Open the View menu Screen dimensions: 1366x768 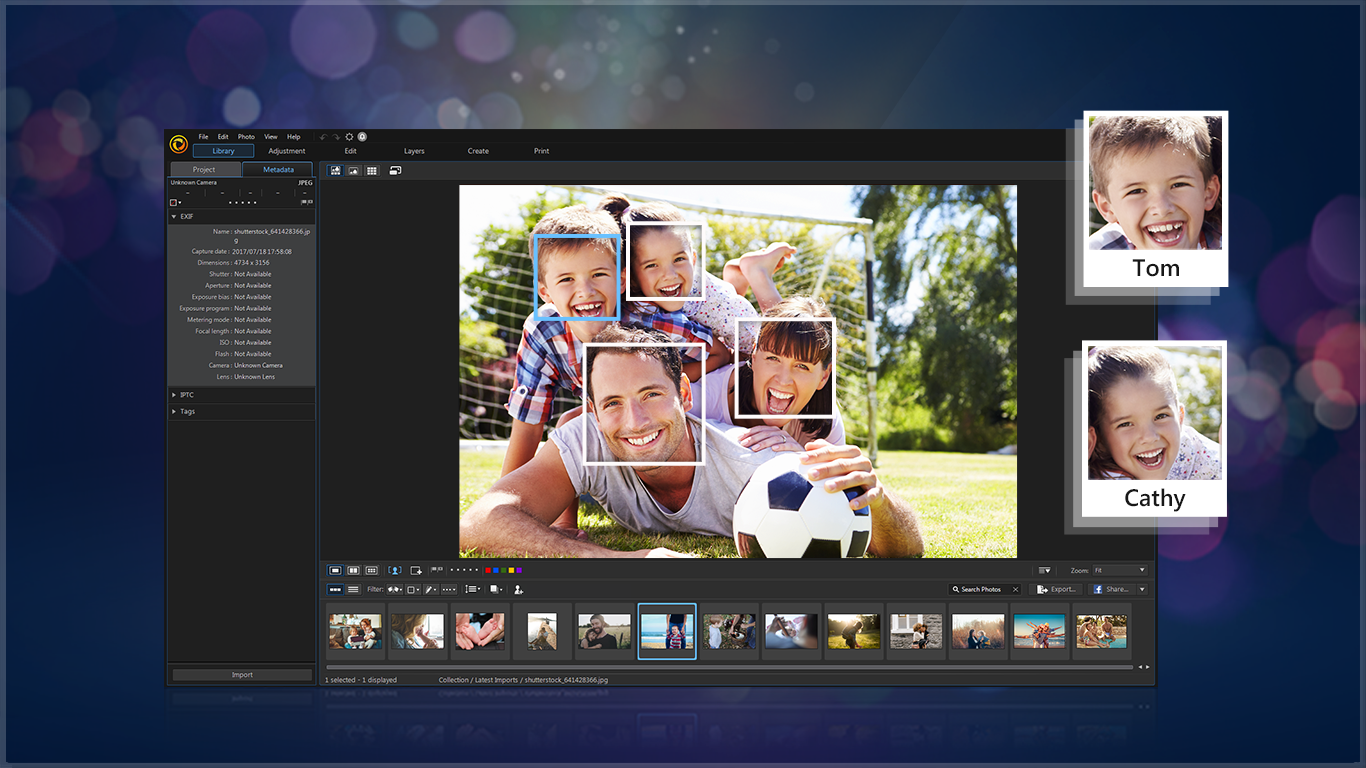[x=271, y=137]
